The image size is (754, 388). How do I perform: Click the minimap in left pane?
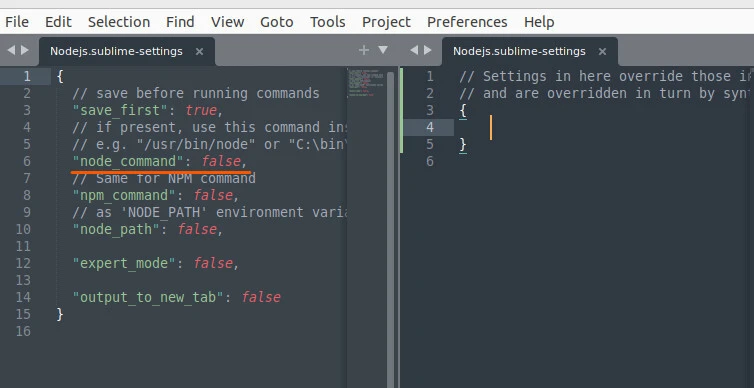click(365, 84)
